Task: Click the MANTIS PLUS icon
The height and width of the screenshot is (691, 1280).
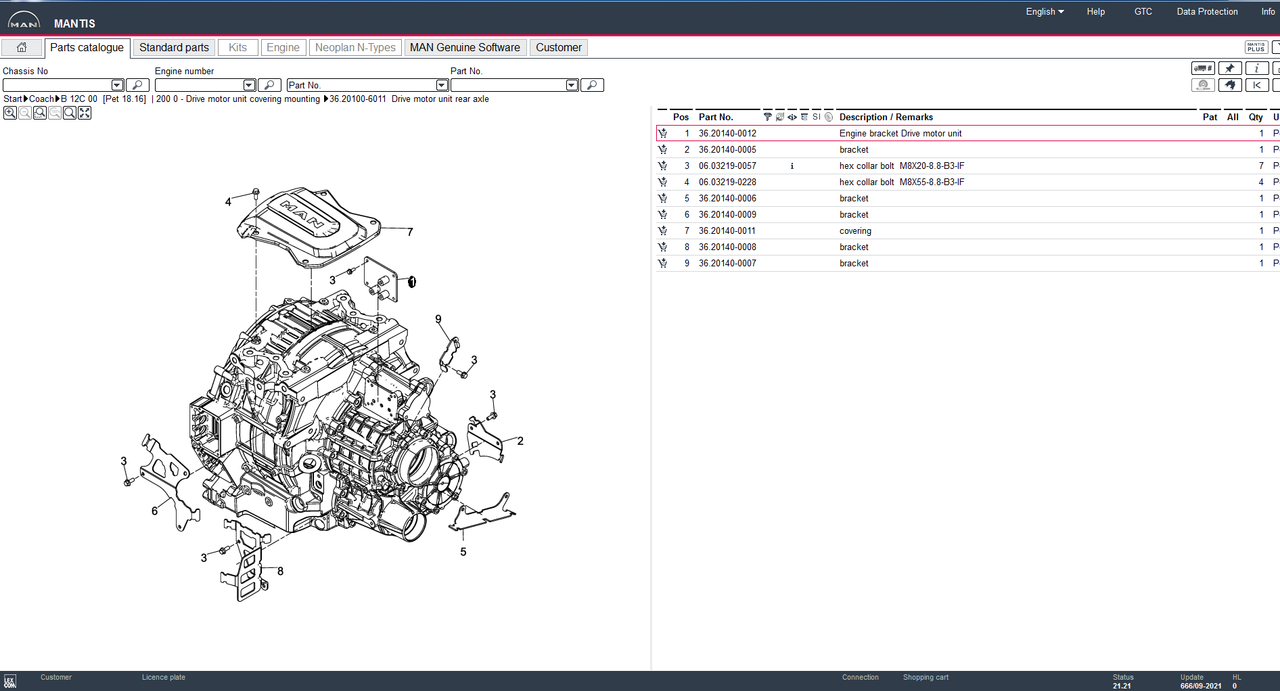Action: pos(1256,47)
